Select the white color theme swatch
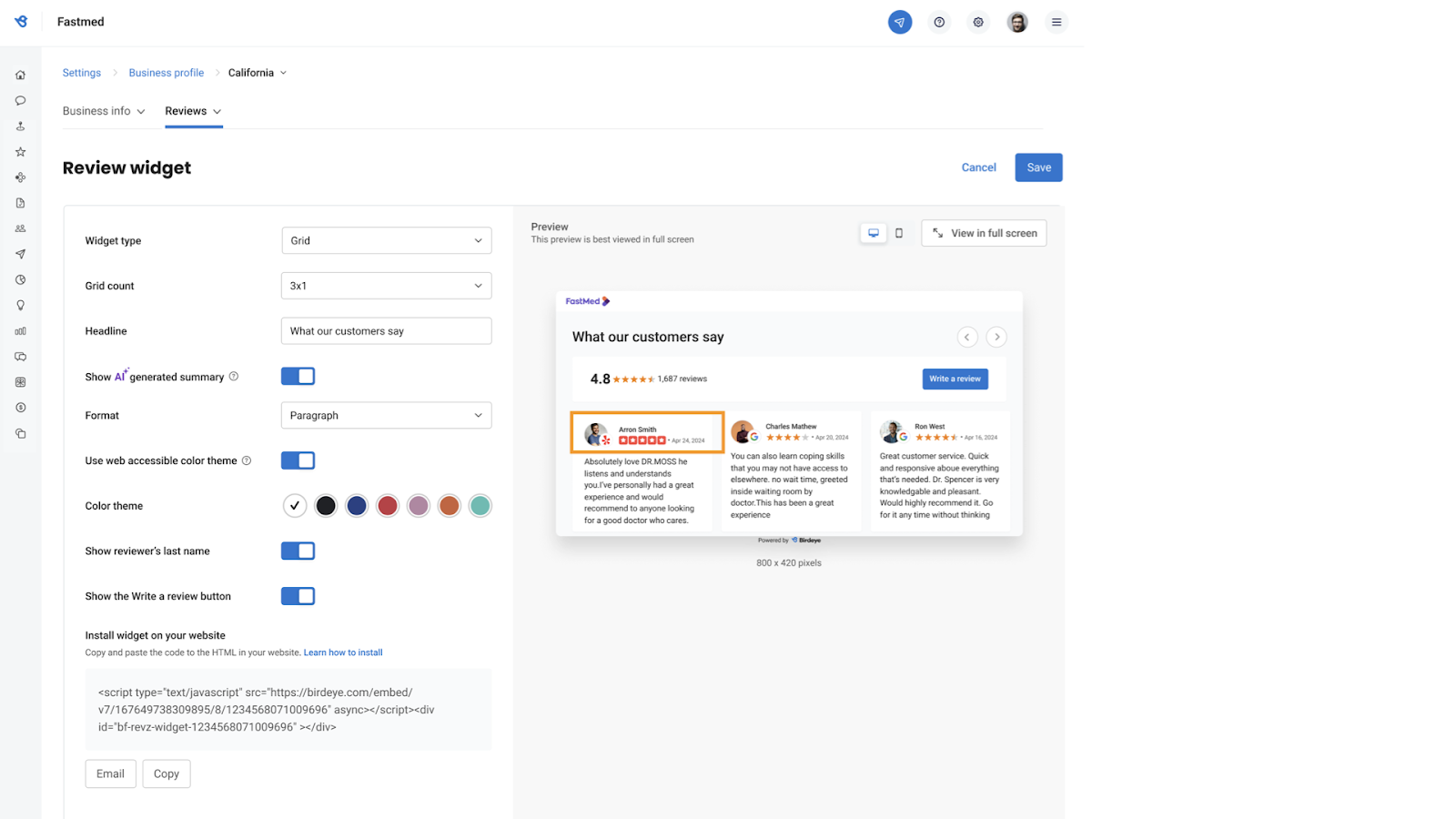The height and width of the screenshot is (819, 1456). click(x=295, y=506)
